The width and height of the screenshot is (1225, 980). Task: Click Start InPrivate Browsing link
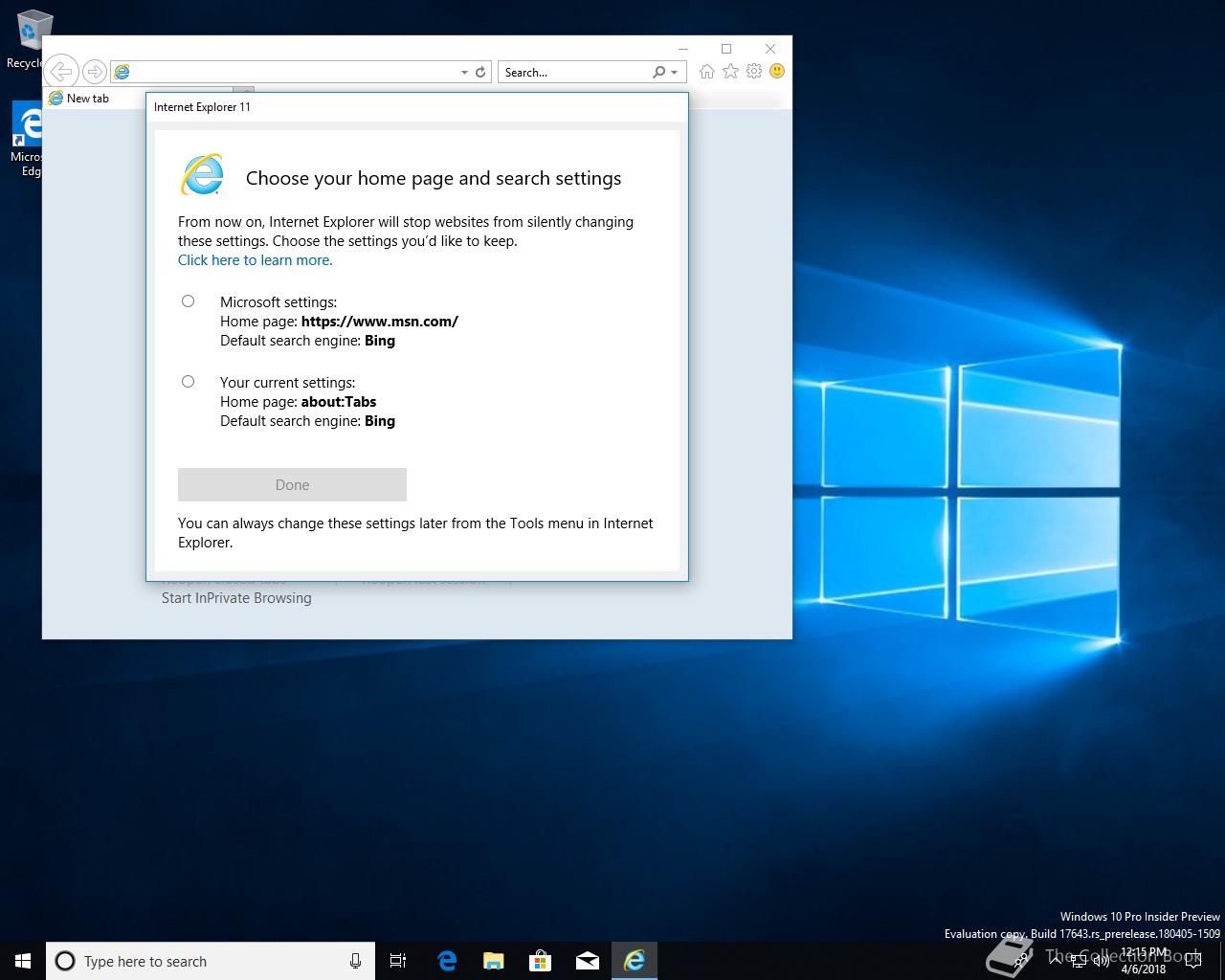236,598
